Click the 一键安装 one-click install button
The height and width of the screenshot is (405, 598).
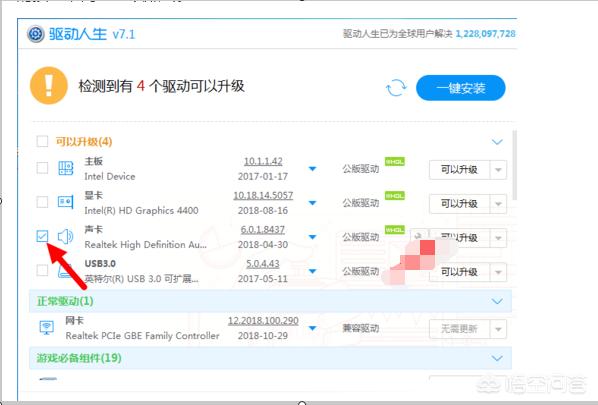click(461, 88)
